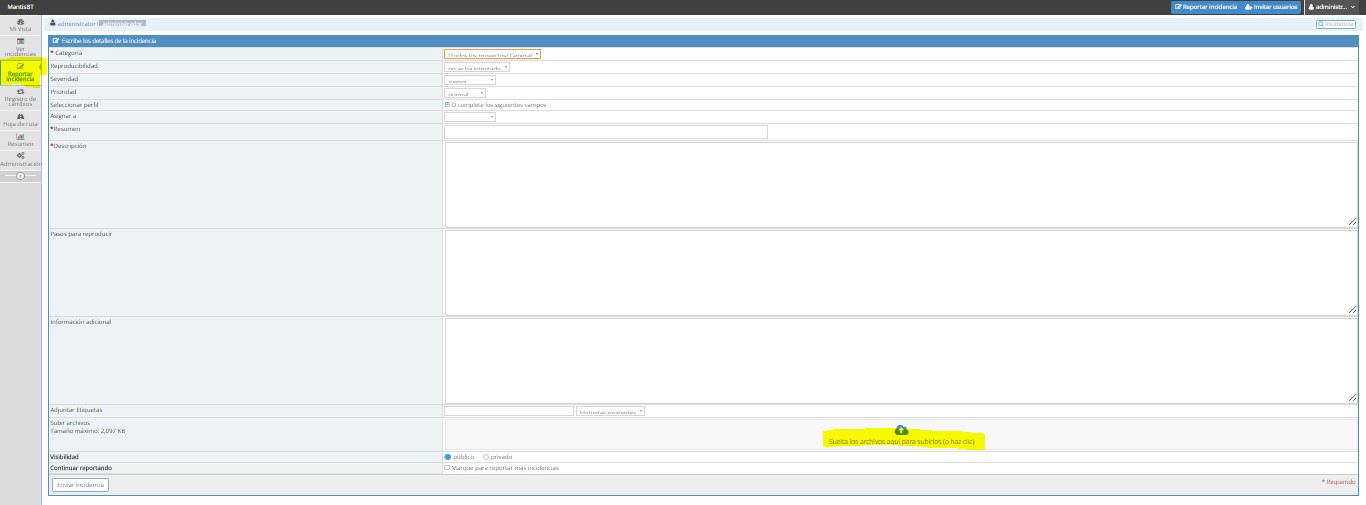Screen dimensions: 1366x505
Task: Select the privado visibility radio button
Action: click(486, 457)
